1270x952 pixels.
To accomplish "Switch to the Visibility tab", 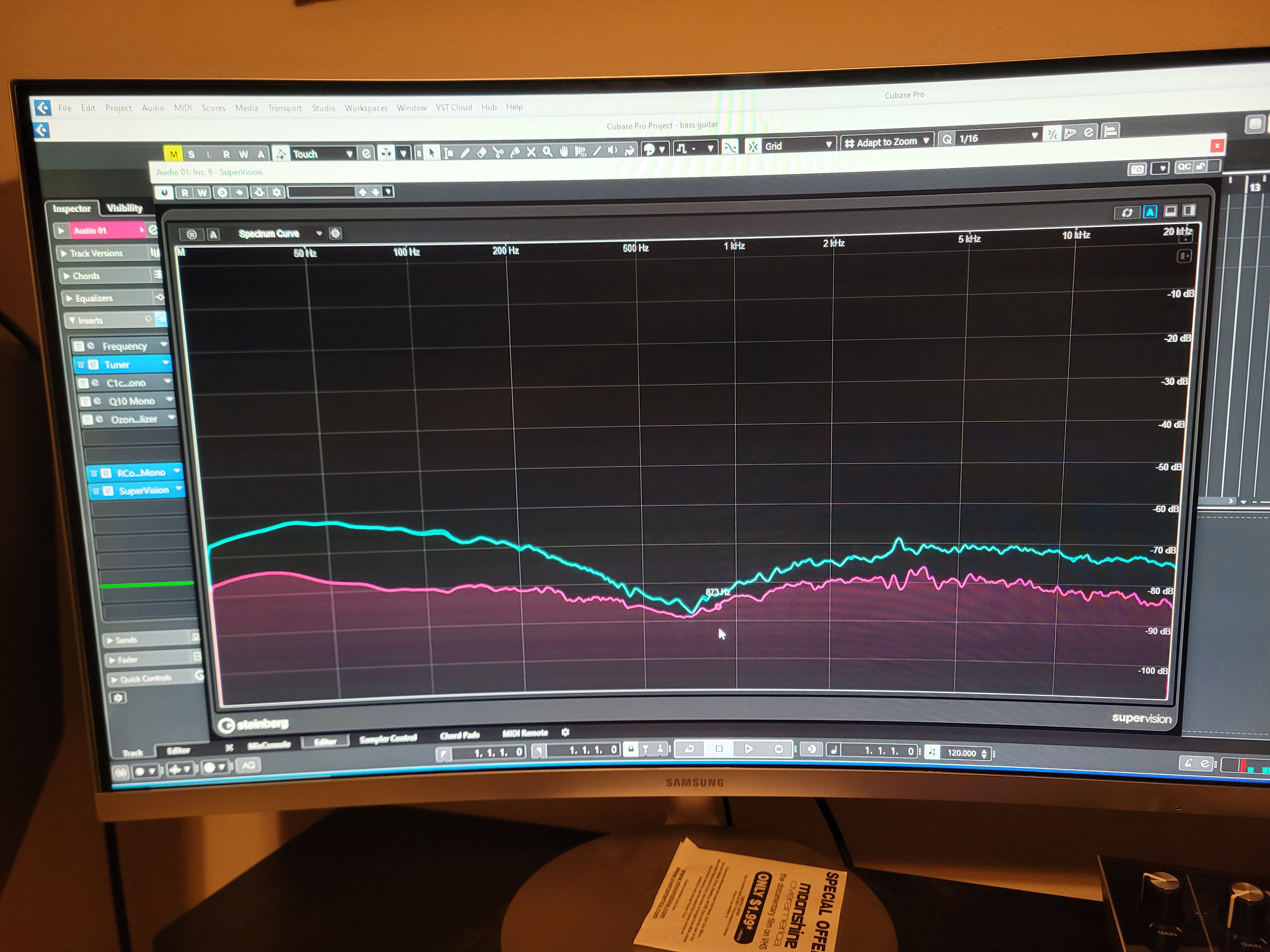I will click(x=125, y=208).
